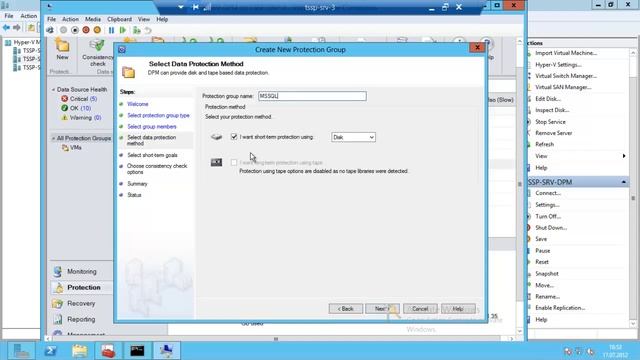Open the red toolbox app on taskbar
640x360 pixels.
tap(108, 351)
